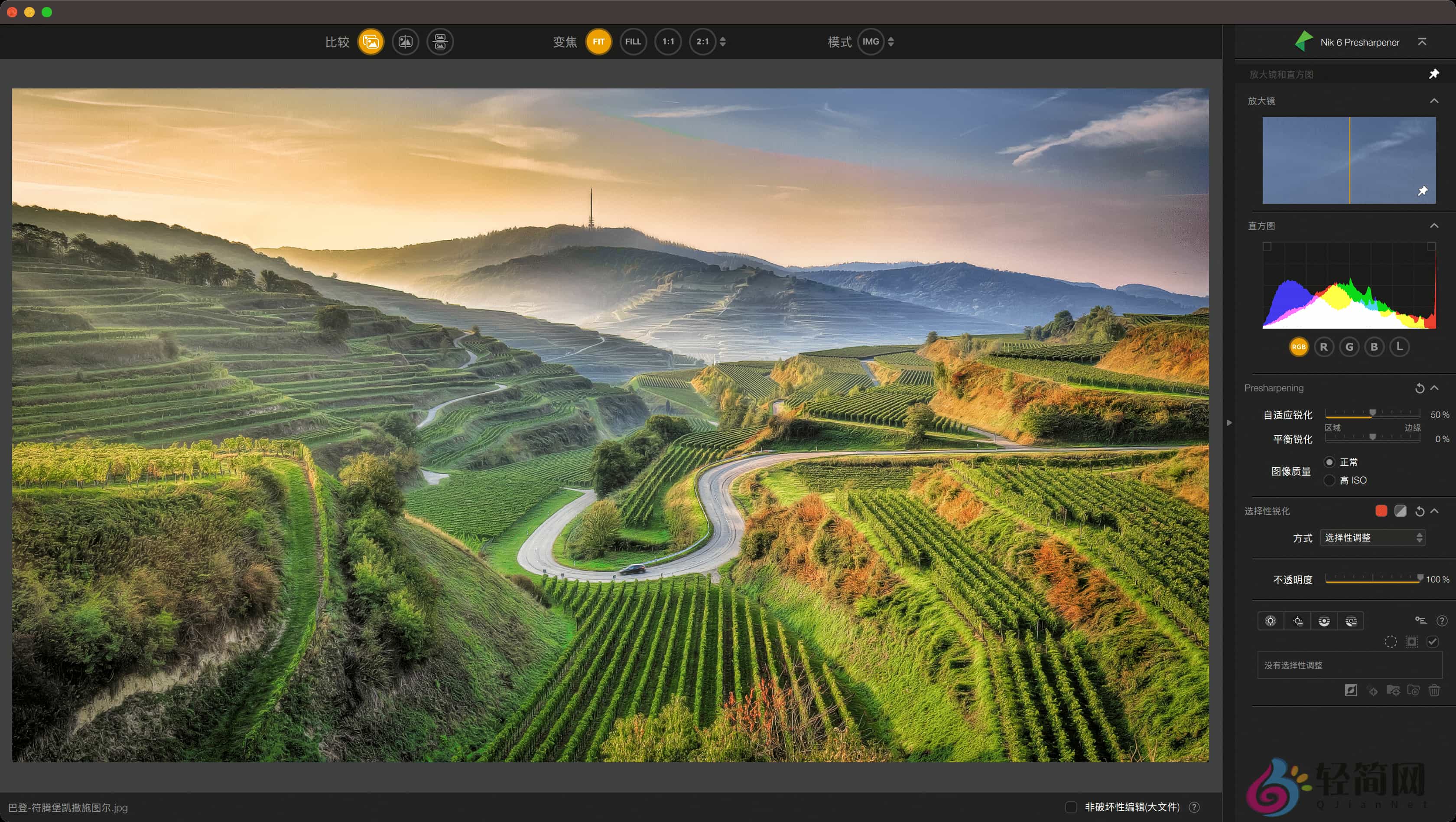The height and width of the screenshot is (822, 1456).
Task: Open side-by-side compare view
Action: tap(406, 42)
